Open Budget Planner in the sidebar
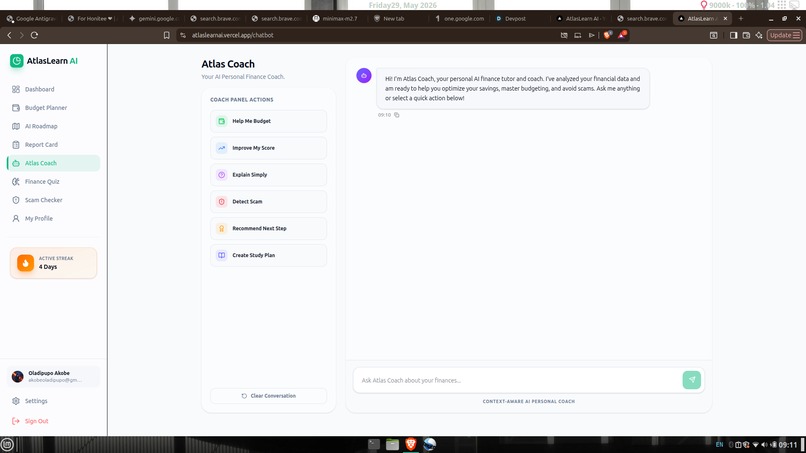This screenshot has height=453, width=806. point(53,107)
